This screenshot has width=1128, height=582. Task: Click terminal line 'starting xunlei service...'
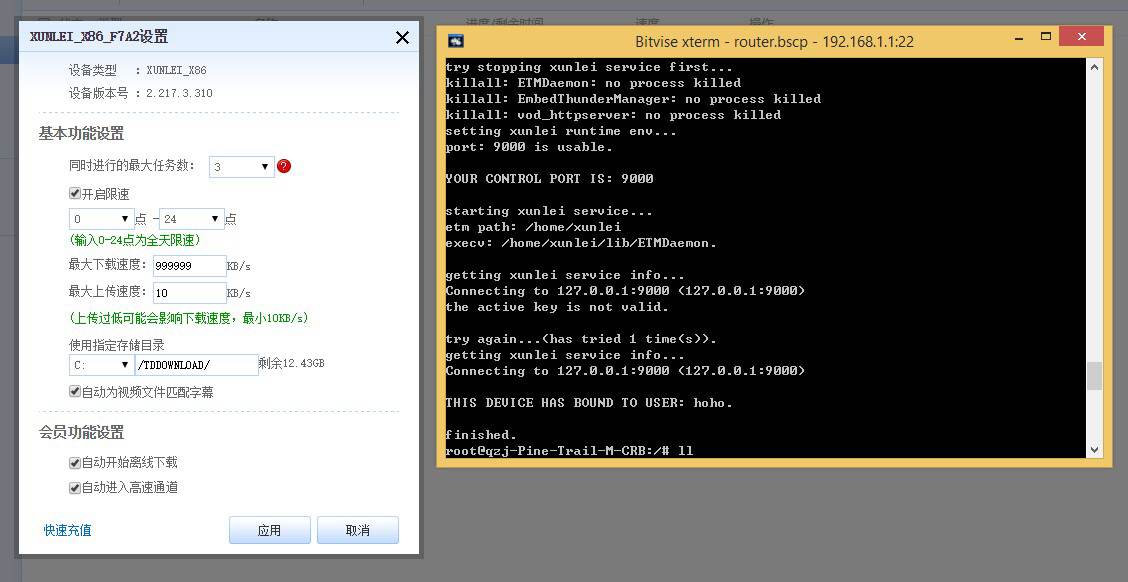coord(549,211)
